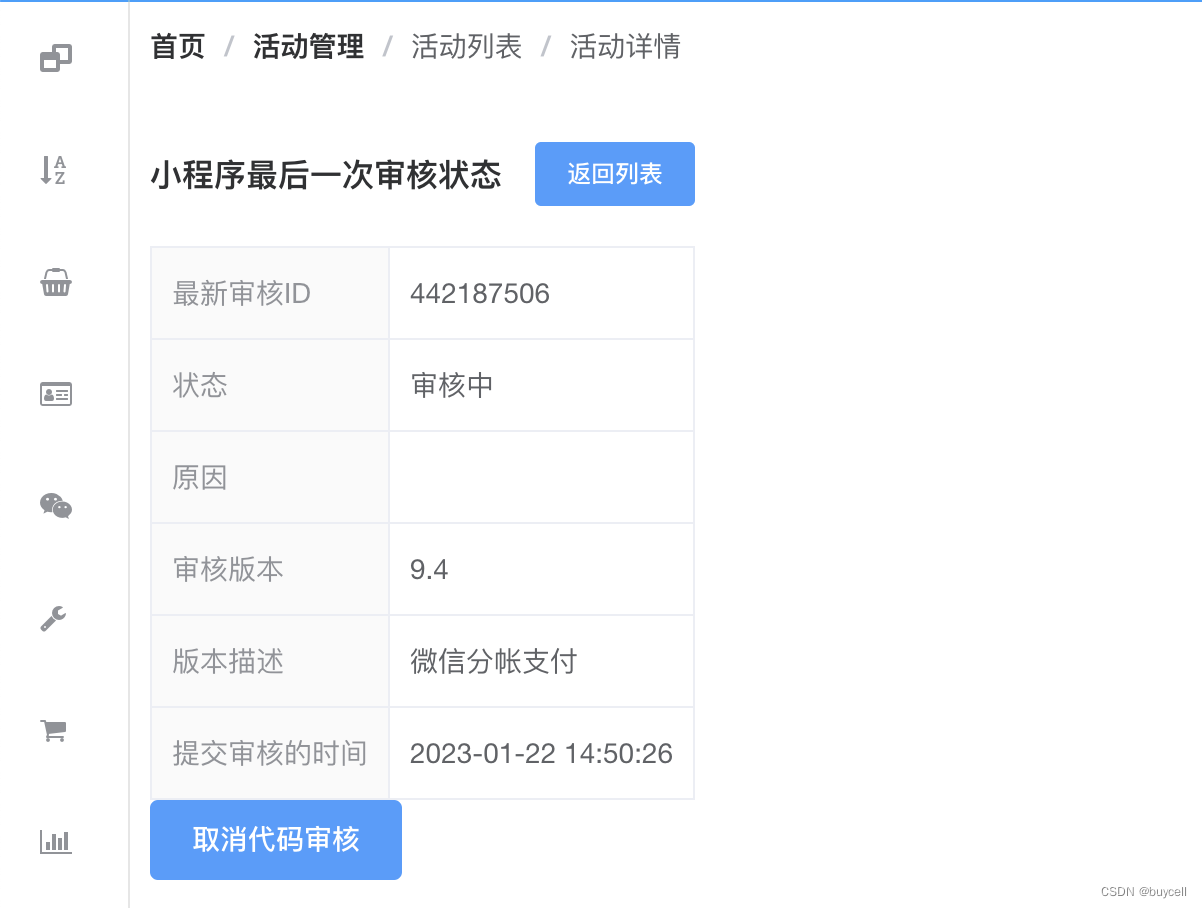1202x908 pixels.
Task: Click the 取消代码审核 button
Action: click(276, 840)
